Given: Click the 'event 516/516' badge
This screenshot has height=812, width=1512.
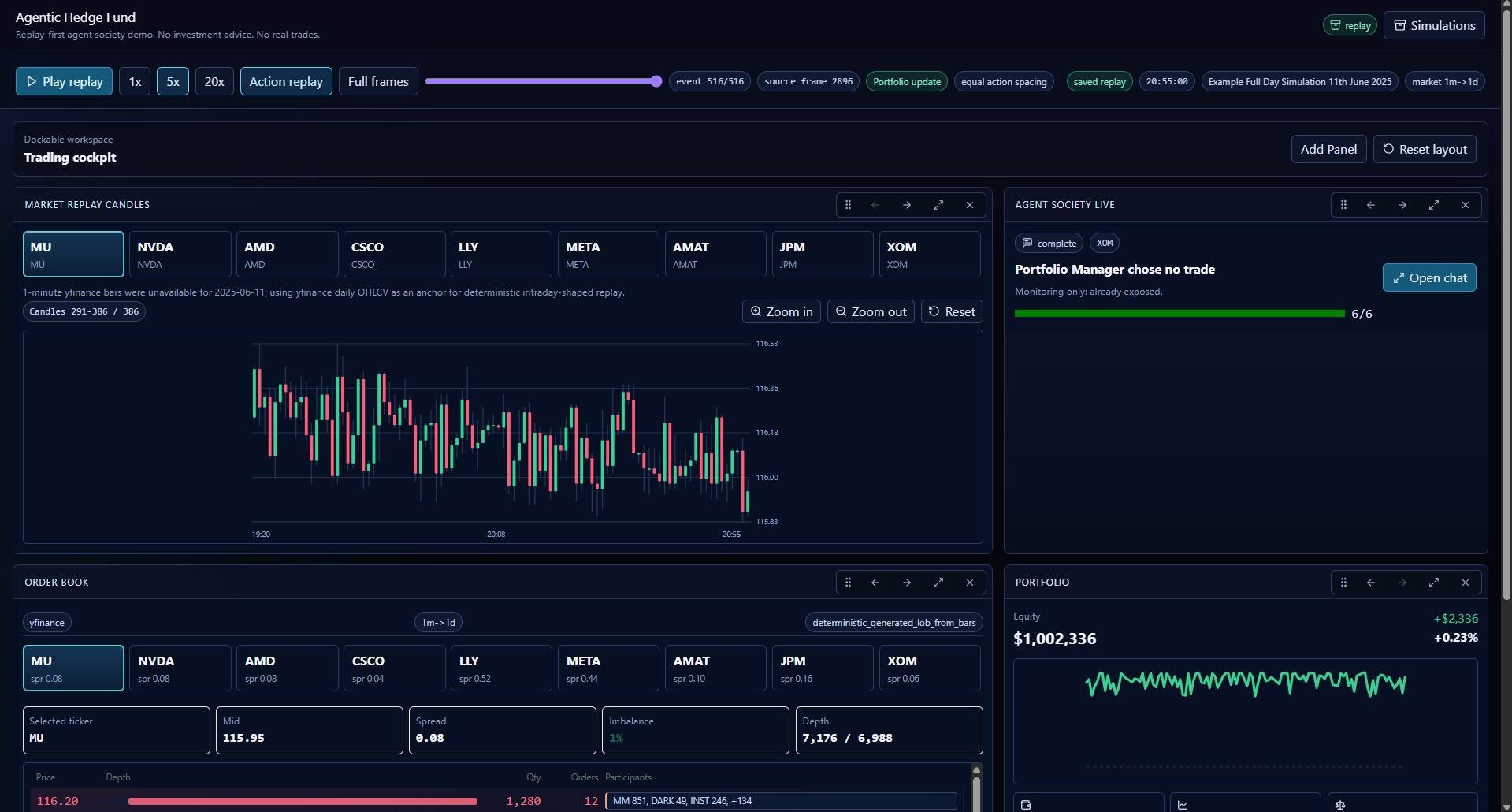Looking at the screenshot, I should click(x=710, y=81).
